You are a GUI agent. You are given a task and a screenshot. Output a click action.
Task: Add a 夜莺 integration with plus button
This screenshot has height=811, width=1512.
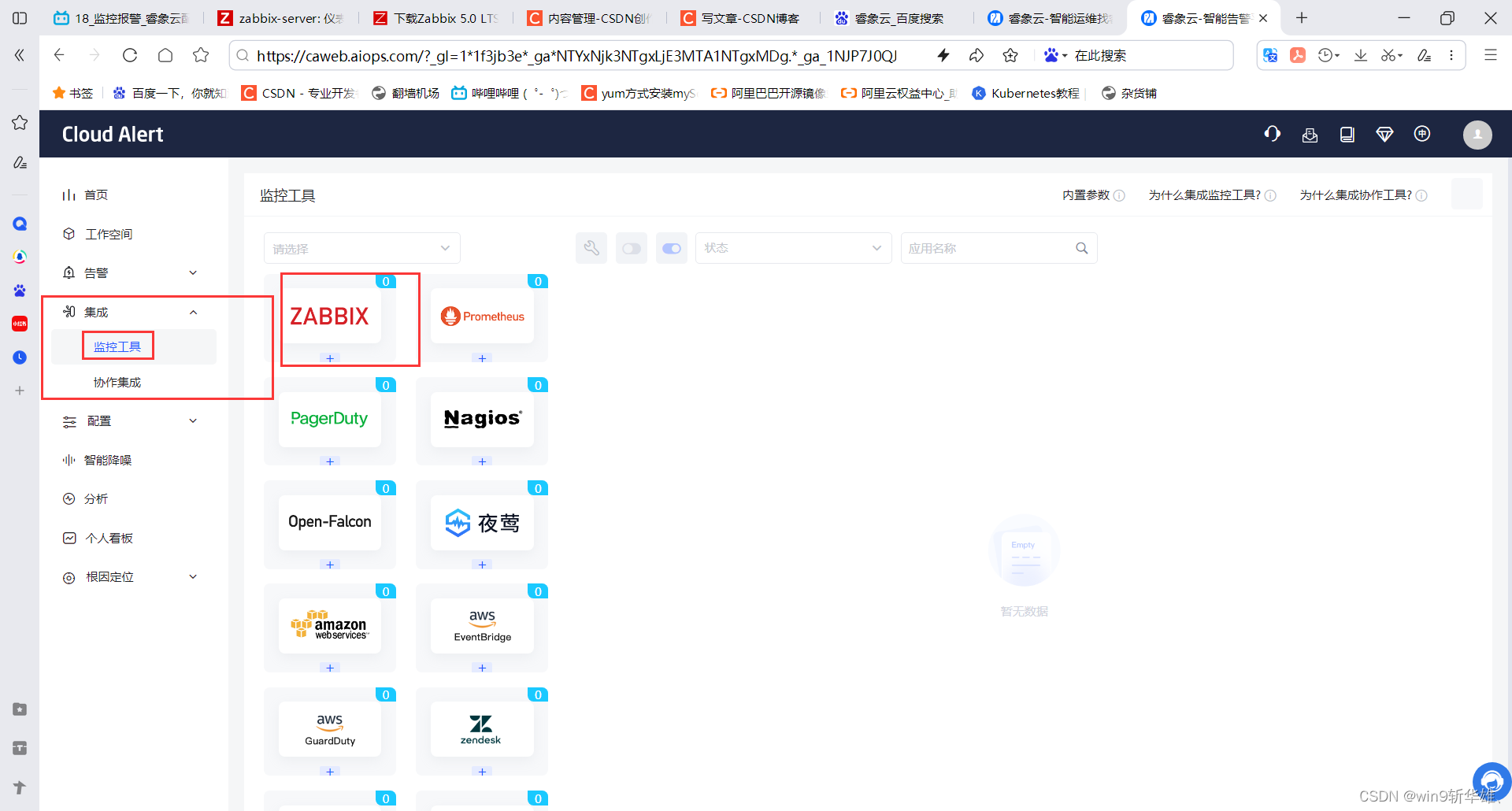point(482,565)
